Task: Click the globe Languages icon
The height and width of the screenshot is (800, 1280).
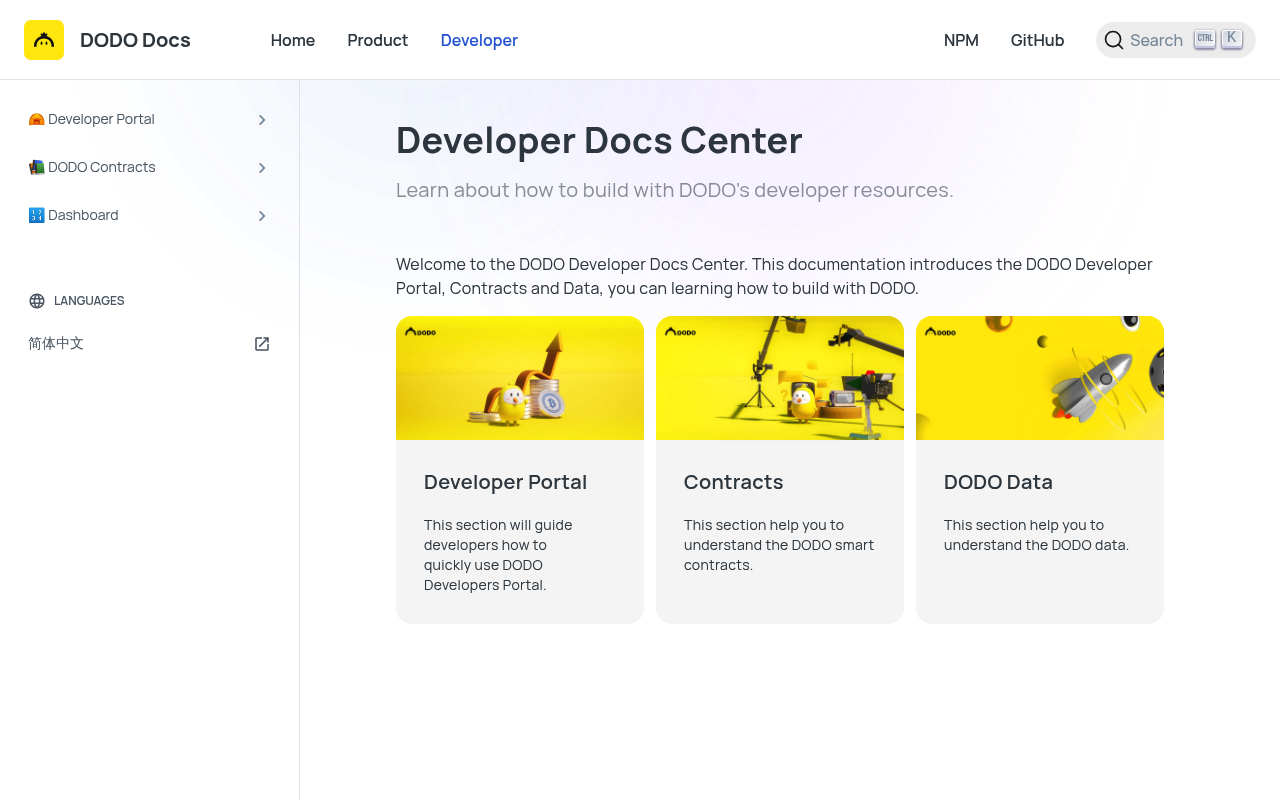Action: click(37, 301)
